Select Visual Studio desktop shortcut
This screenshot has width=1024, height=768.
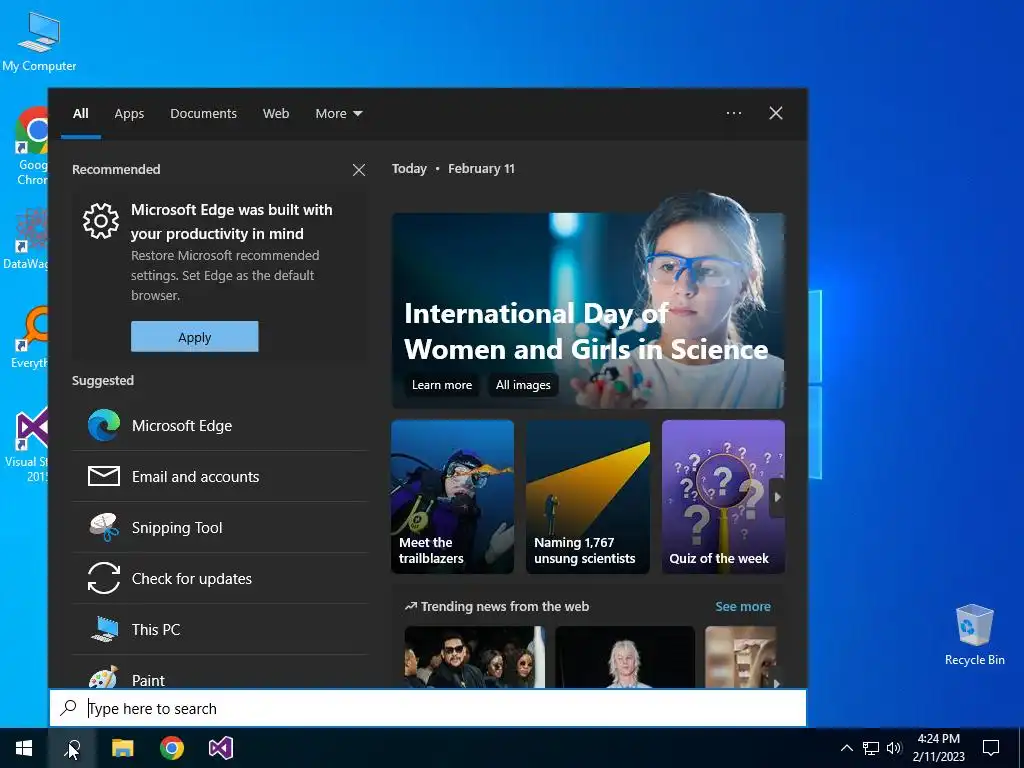26,445
